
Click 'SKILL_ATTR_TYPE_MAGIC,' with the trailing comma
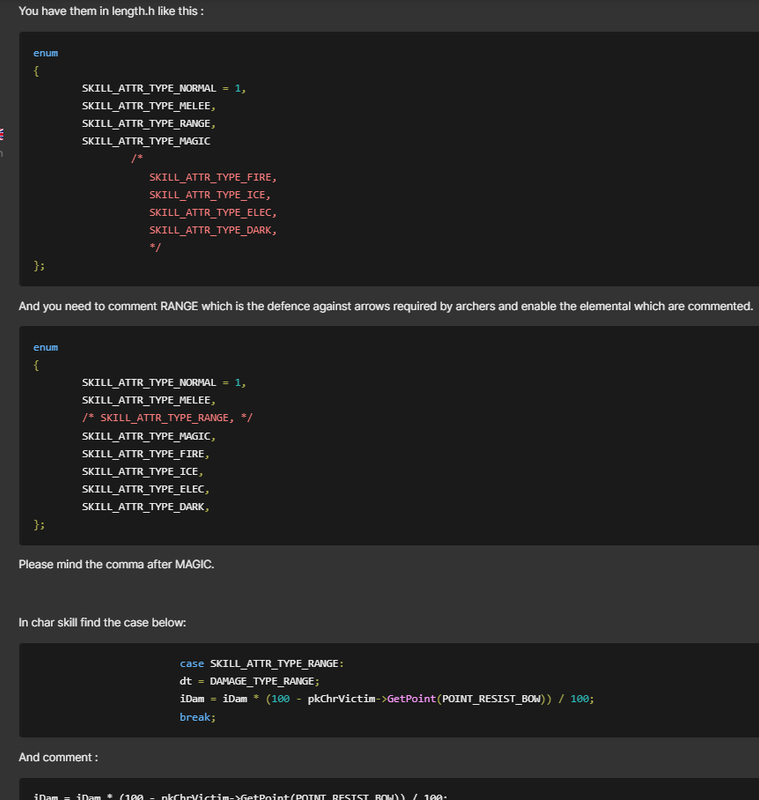[148, 436]
